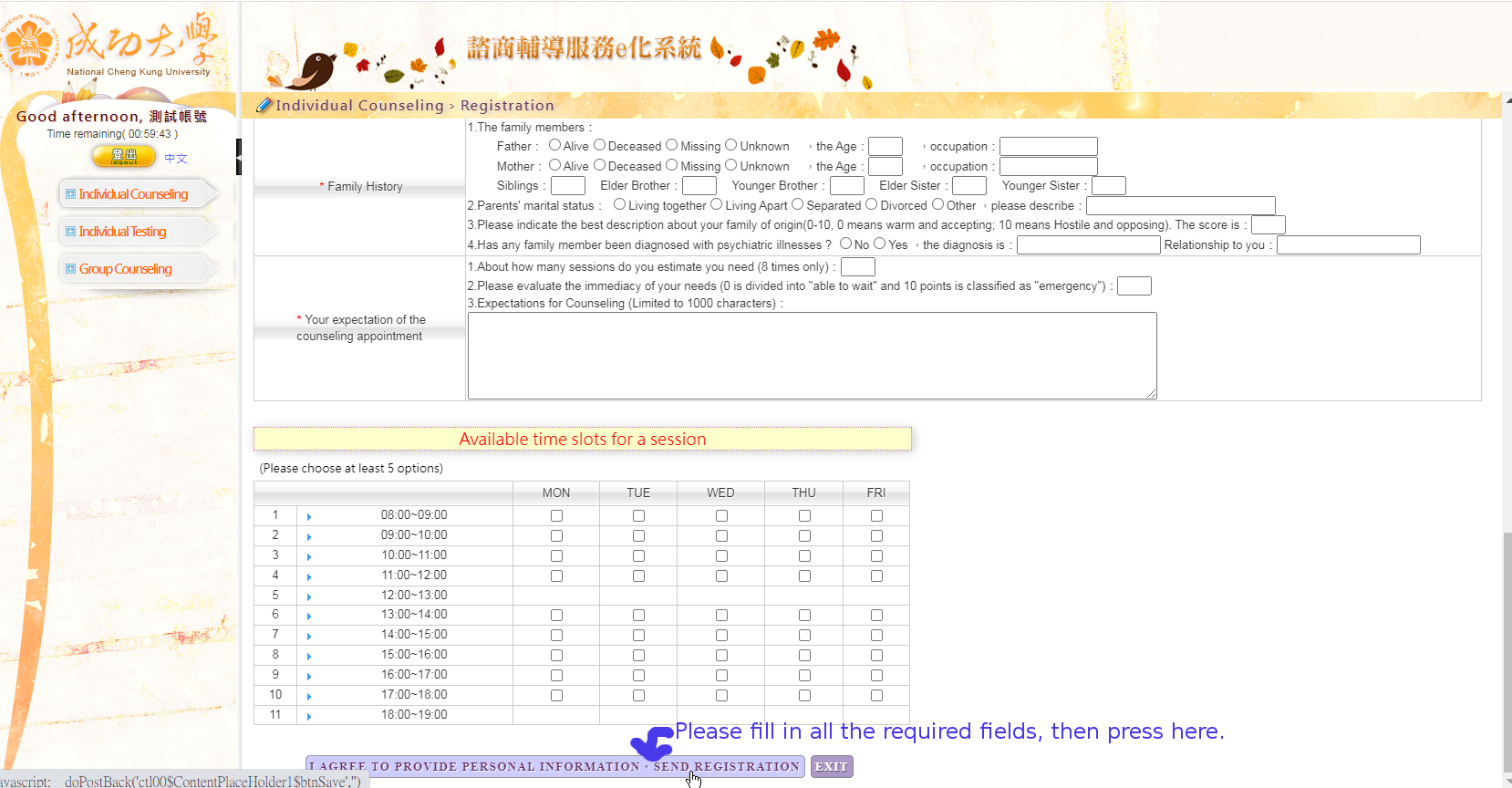Click the Father's occupation field

click(x=1049, y=147)
